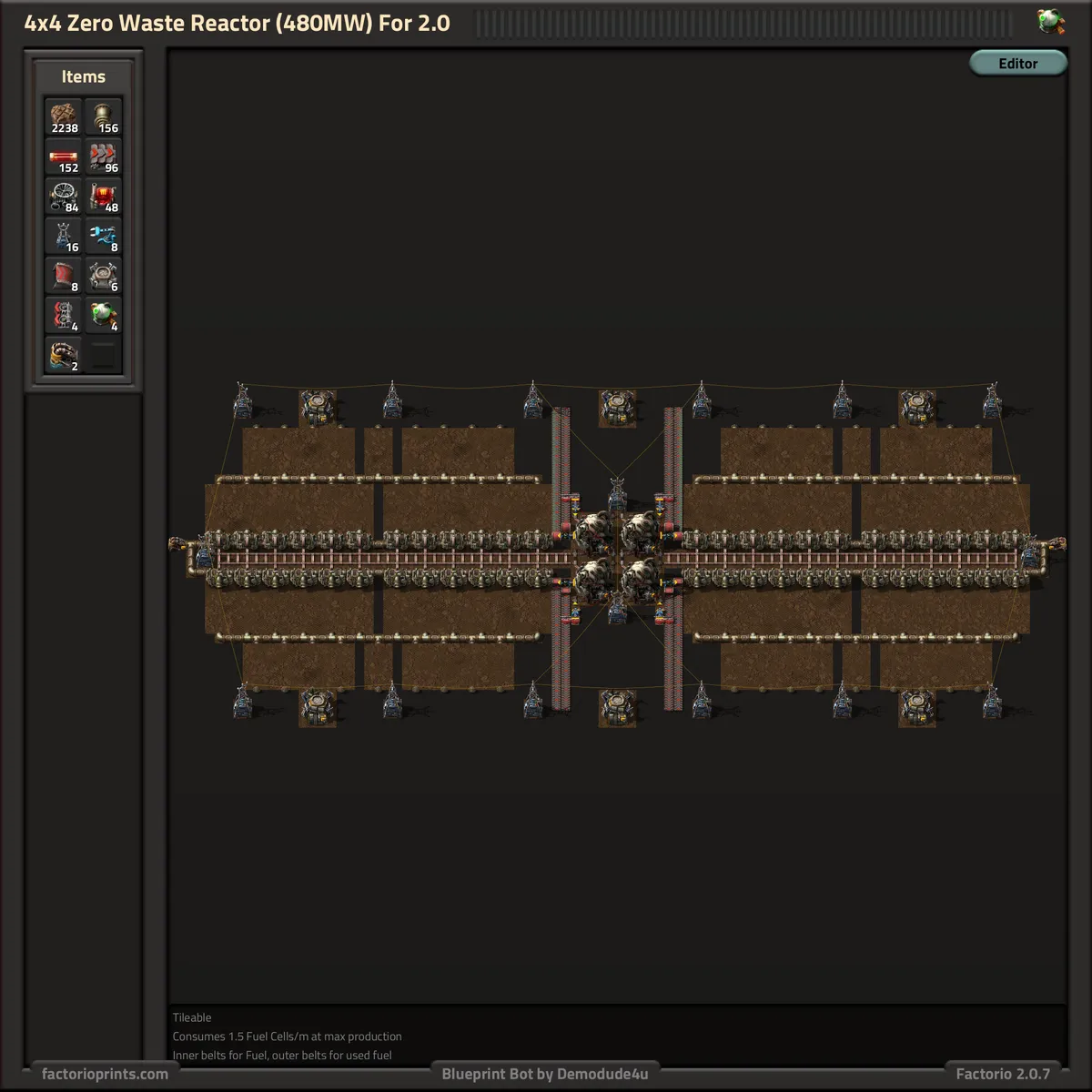Click the Tileable description line
This screenshot has width=1092, height=1092.
click(192, 1017)
